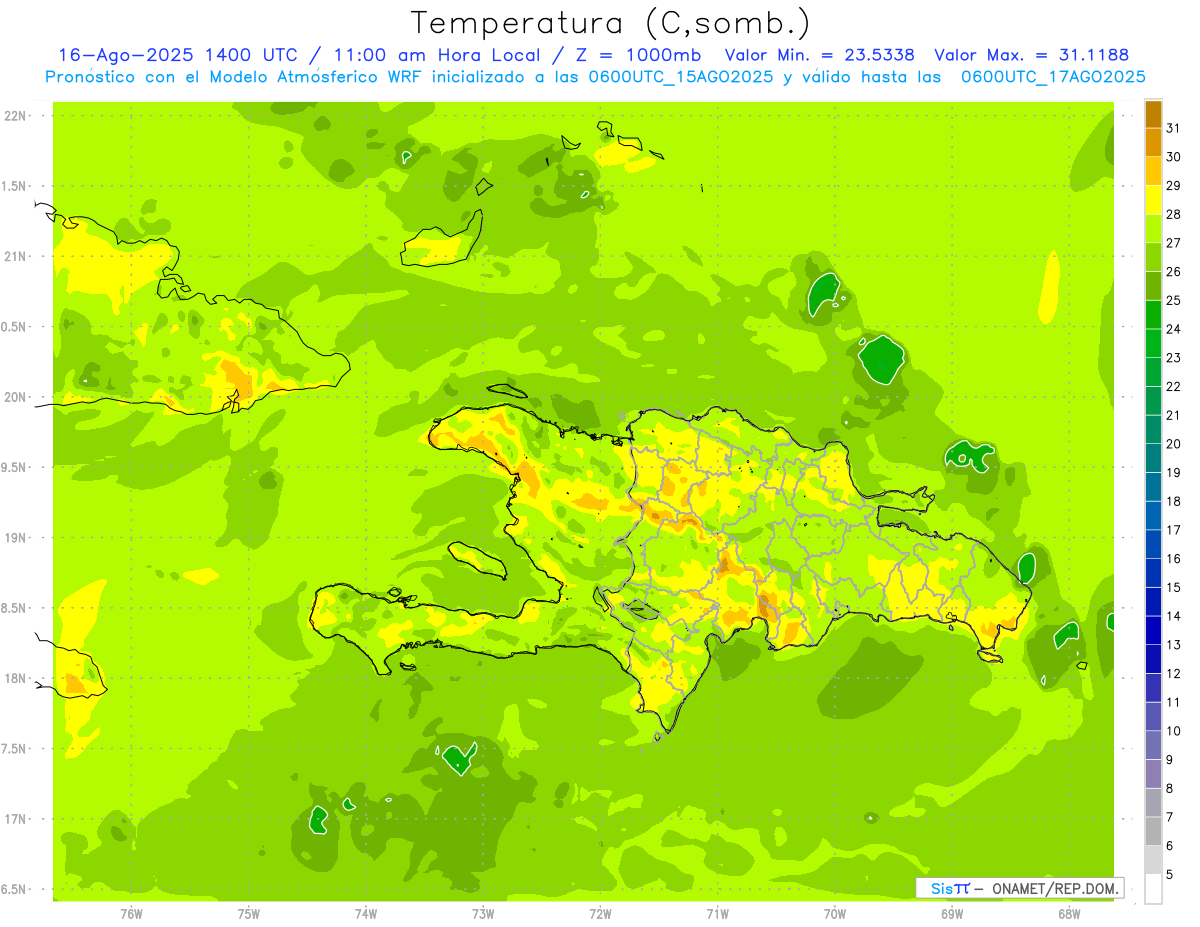
Task: Select 'Valor Max. = 31.1188' text
Action: 1032,55
